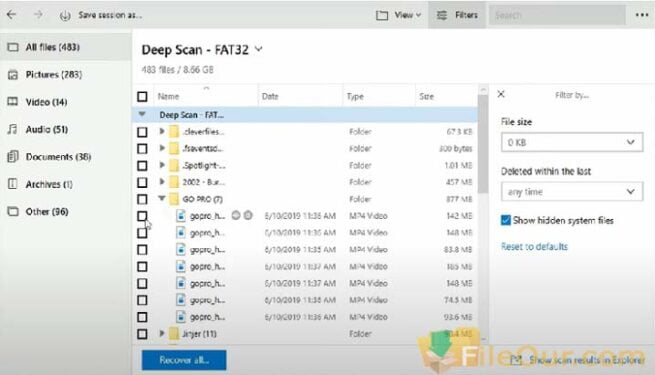Screen dimensions: 655x375
Task: Click second gray circle icon on first gopro row
Action: click(248, 215)
